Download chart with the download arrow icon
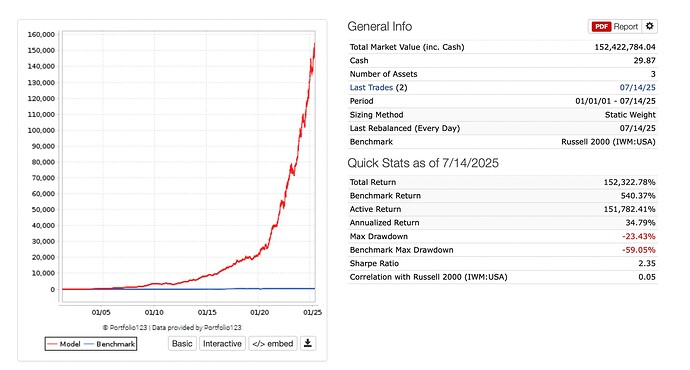 [308, 343]
